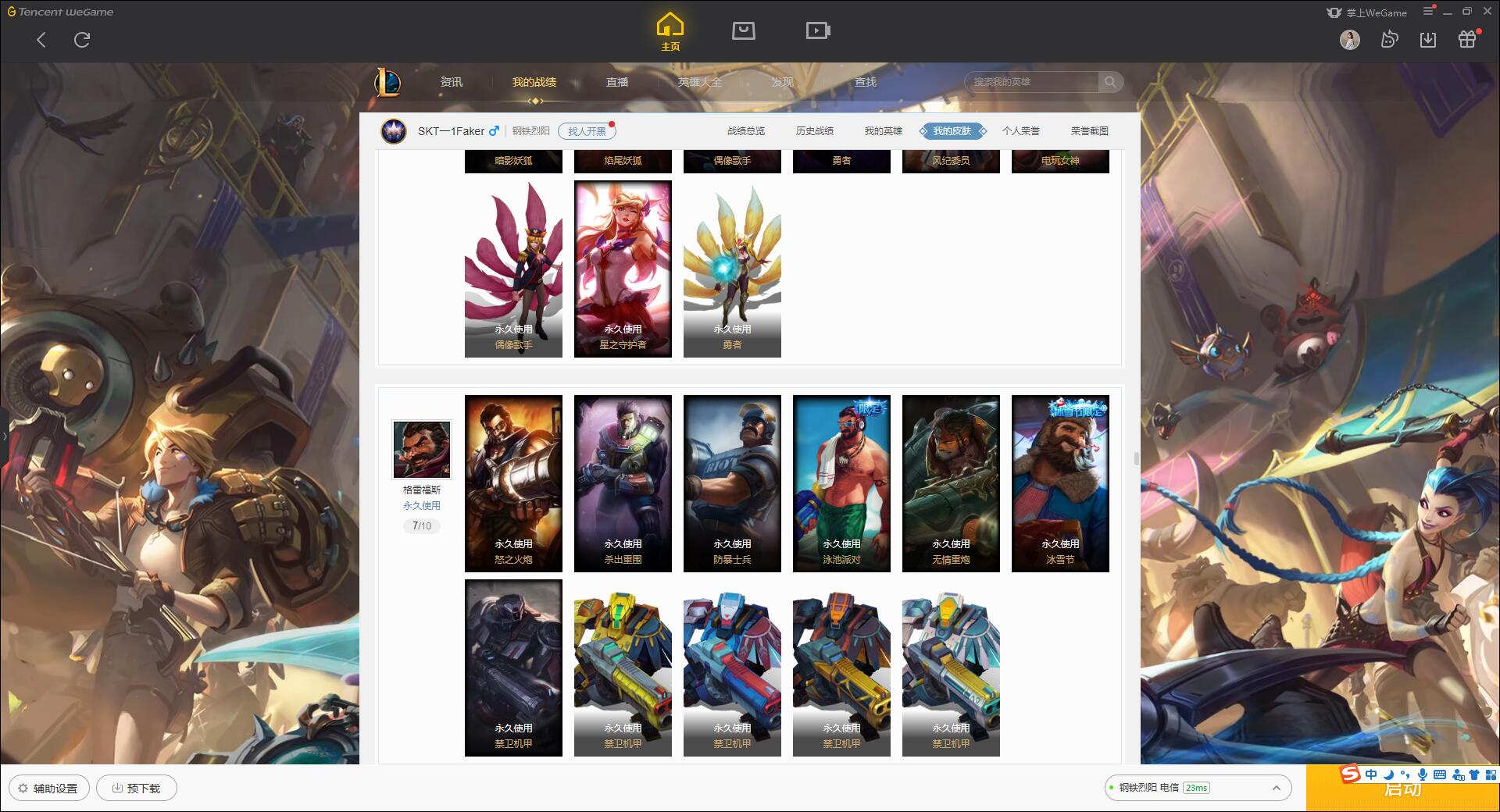The width and height of the screenshot is (1500, 812).
Task: Open the 个人荣誉 sub-tab
Action: 1021,131
